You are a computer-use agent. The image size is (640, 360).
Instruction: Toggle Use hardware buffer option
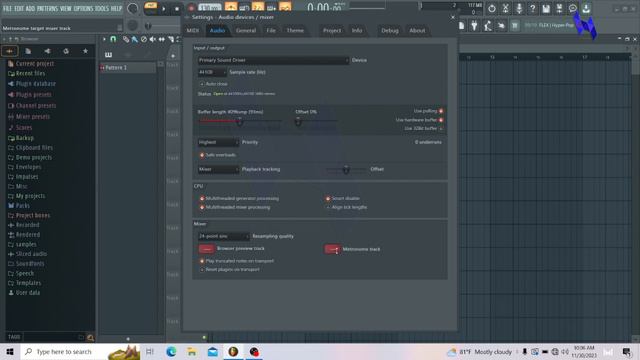(x=441, y=120)
